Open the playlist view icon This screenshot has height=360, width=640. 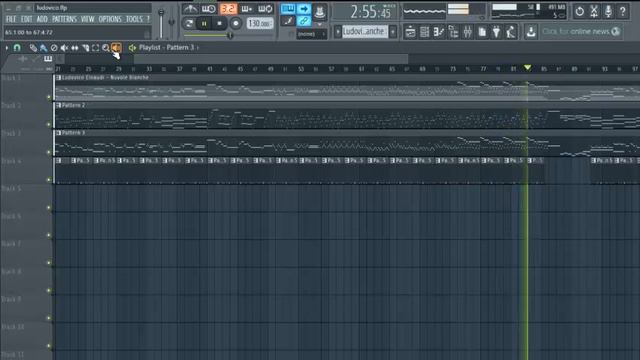coord(410,32)
